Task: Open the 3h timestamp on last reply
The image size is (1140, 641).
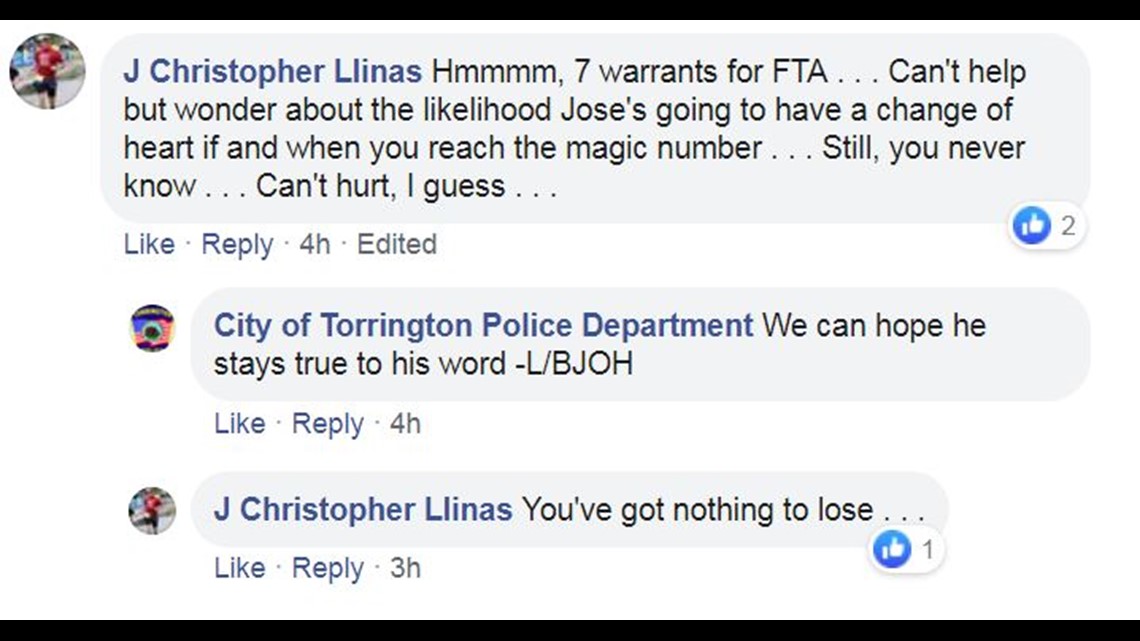Action: coord(405,568)
